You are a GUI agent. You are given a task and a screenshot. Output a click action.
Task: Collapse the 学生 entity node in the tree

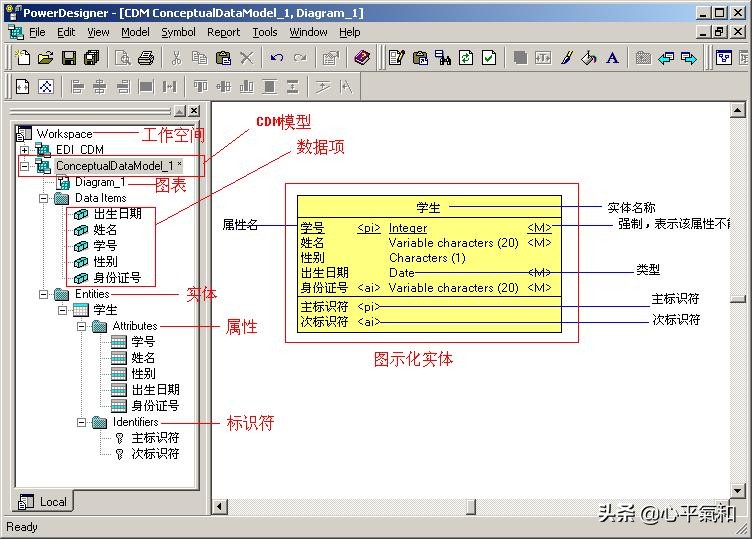pyautogui.click(x=62, y=310)
